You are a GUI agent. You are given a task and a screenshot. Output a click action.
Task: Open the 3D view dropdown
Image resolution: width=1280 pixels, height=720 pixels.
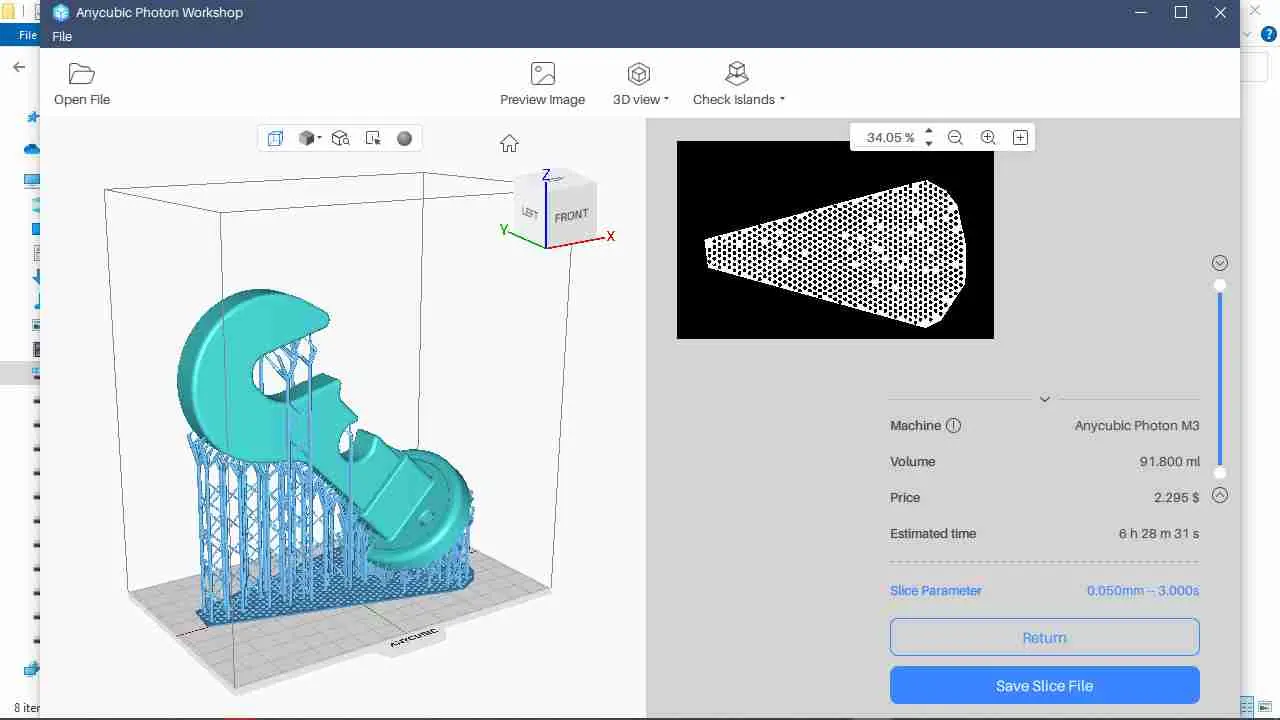[640, 84]
